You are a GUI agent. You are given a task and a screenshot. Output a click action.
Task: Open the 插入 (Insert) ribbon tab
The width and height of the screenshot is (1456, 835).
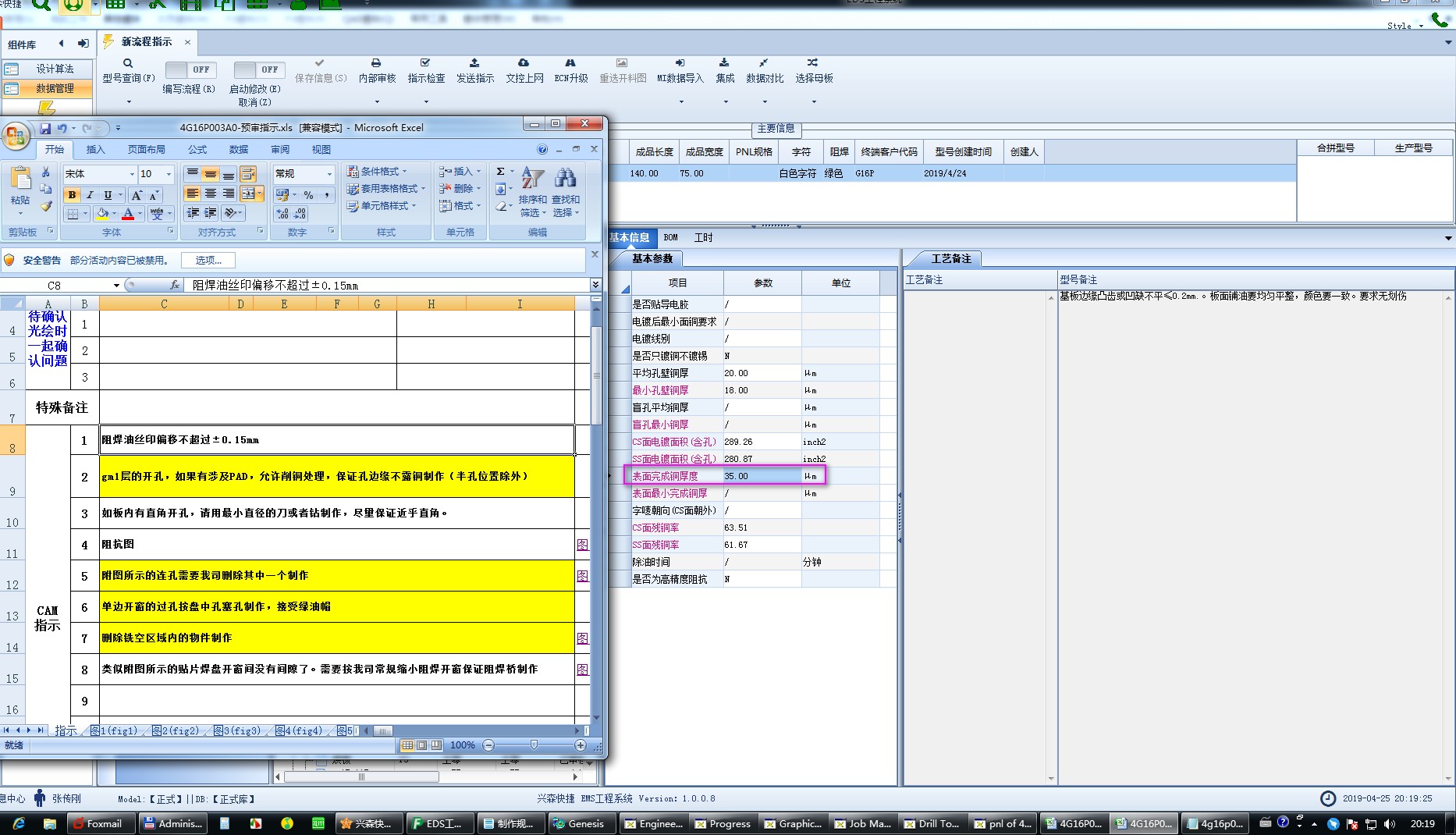click(x=95, y=150)
